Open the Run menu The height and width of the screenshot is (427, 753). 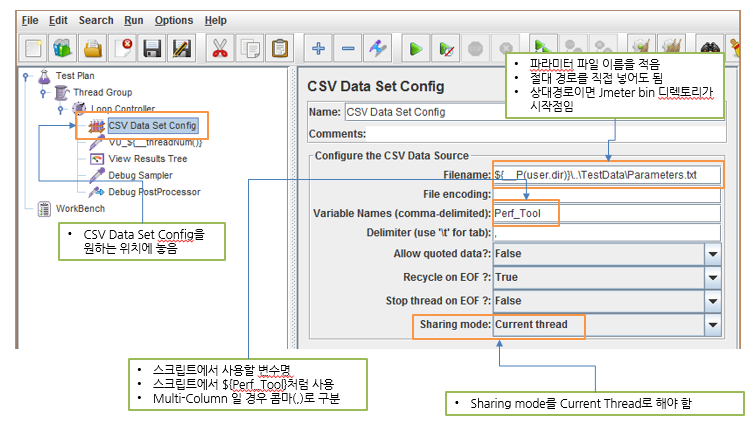pyautogui.click(x=134, y=20)
